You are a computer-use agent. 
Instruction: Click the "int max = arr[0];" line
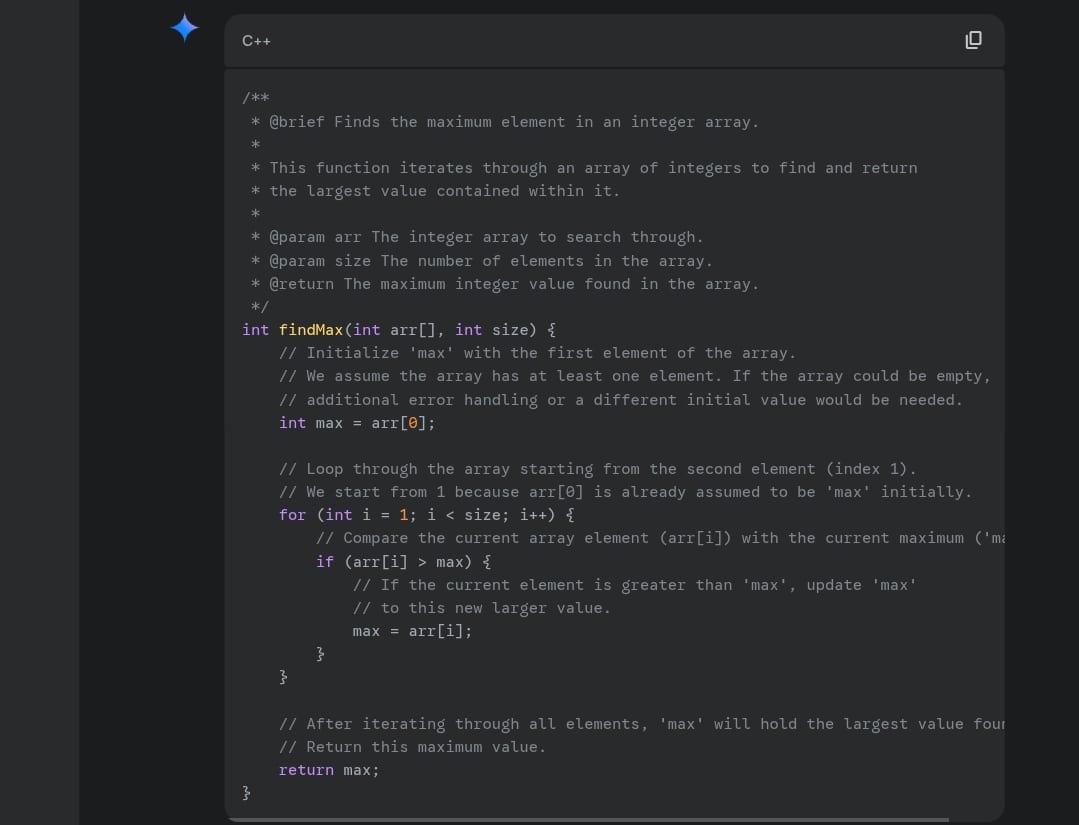click(357, 423)
